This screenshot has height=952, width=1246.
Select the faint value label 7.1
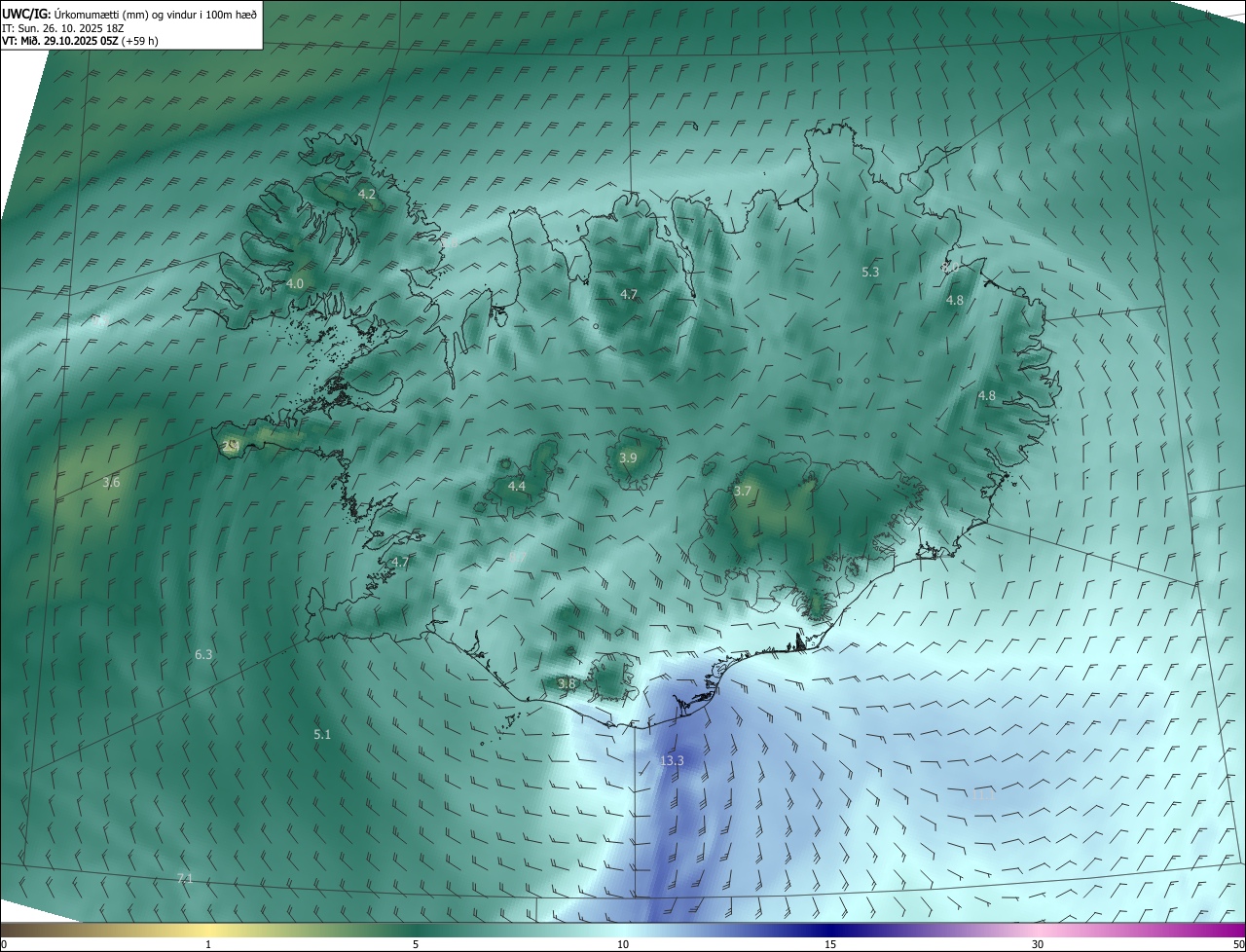point(185,879)
